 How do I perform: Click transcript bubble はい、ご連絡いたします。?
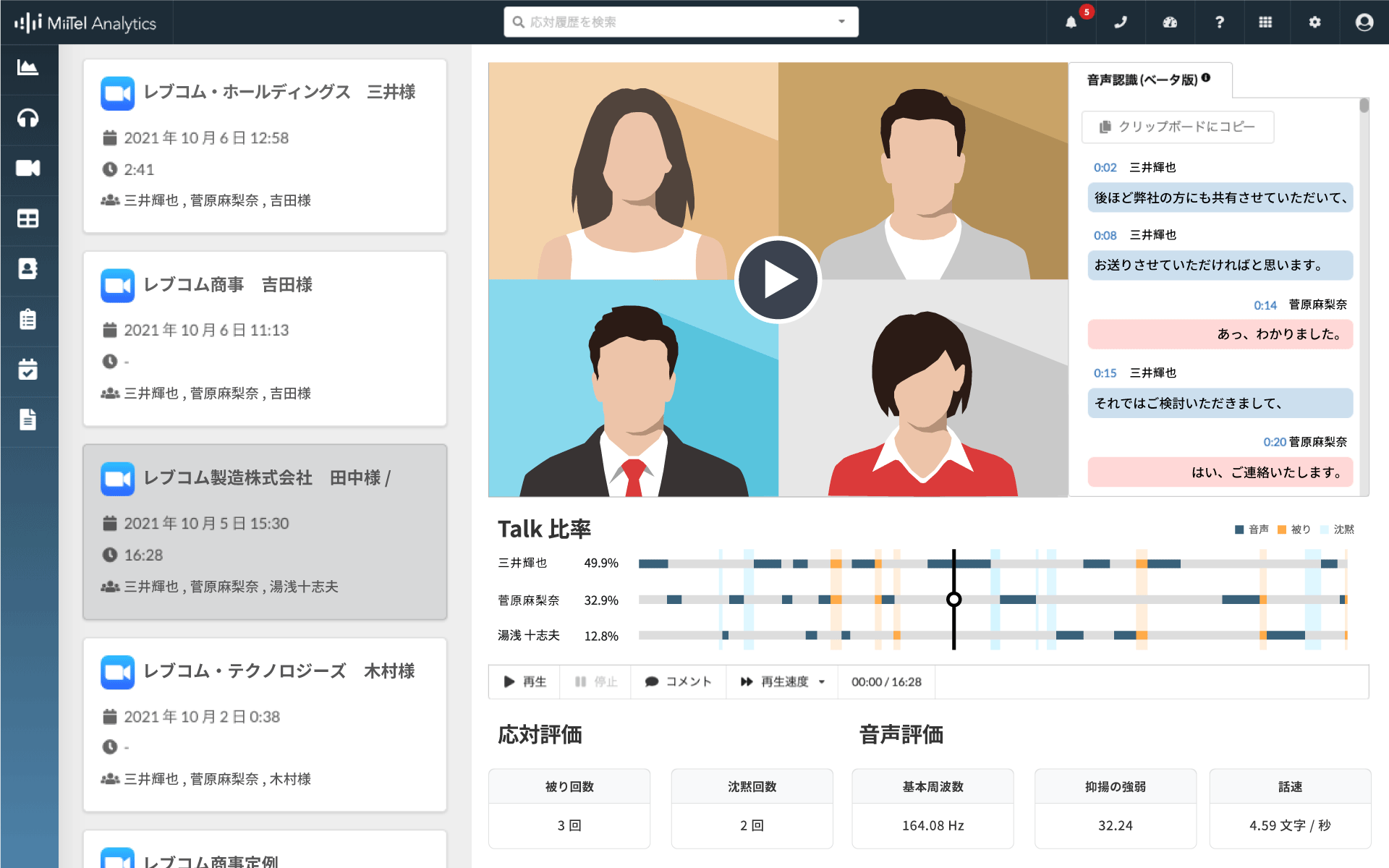[x=1220, y=472]
